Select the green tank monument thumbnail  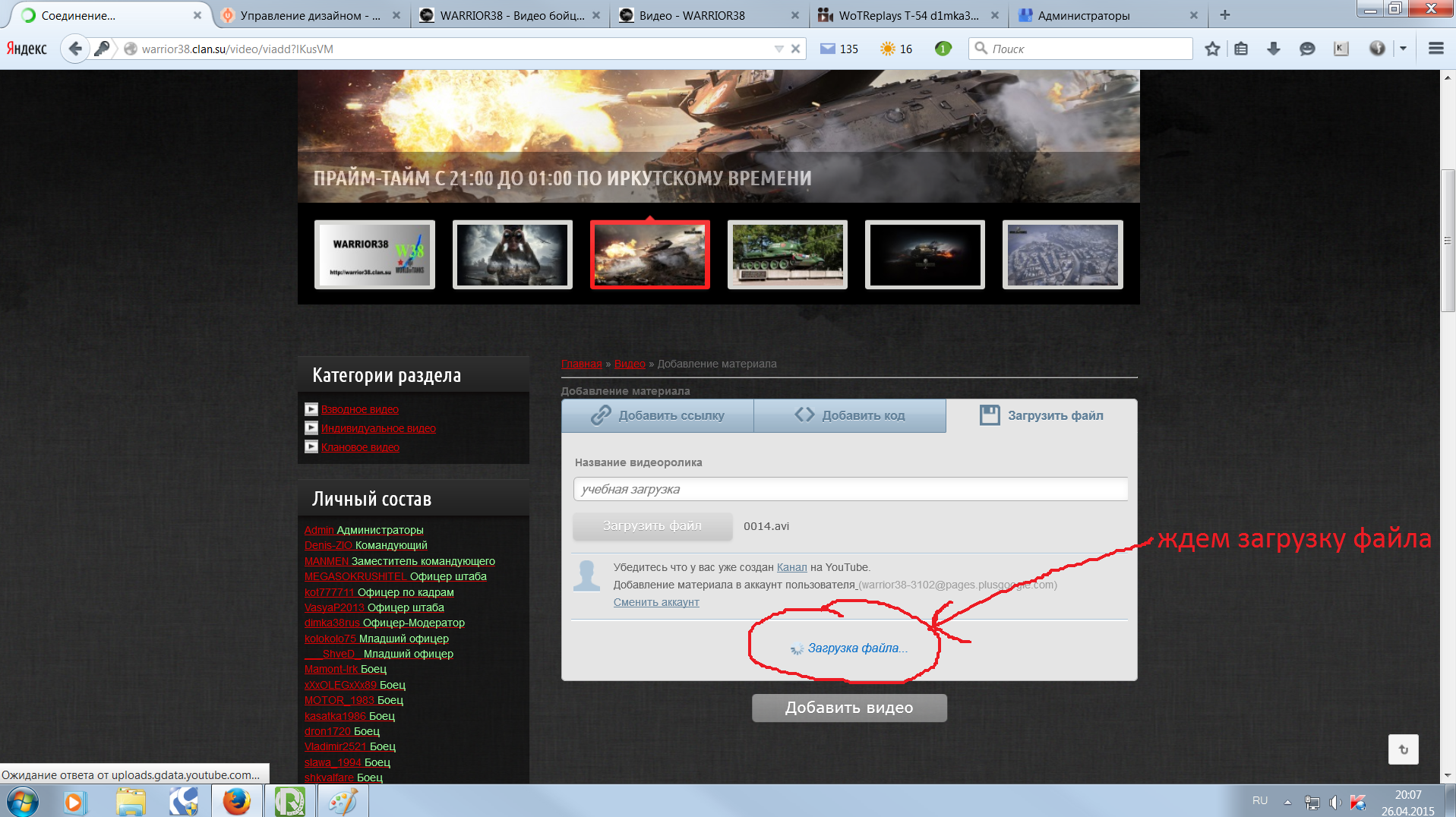pyautogui.click(x=788, y=255)
